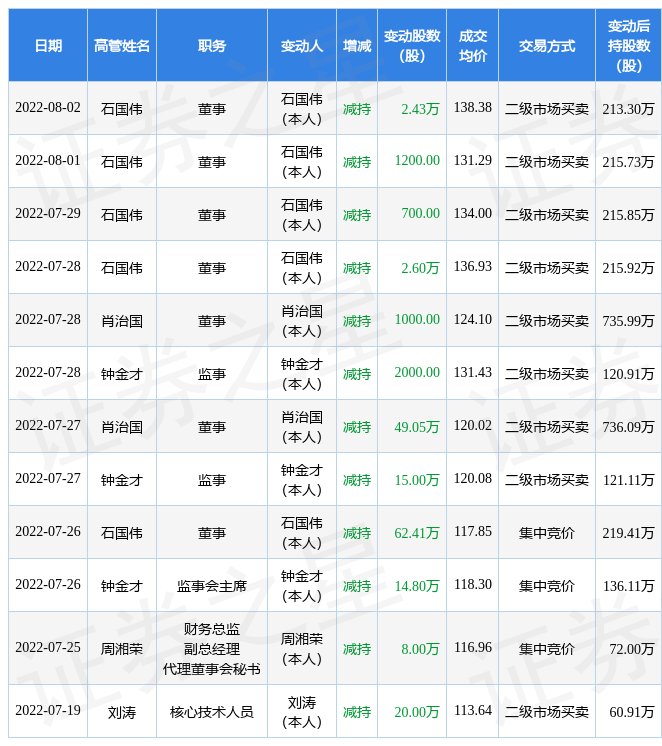662x746 pixels.
Task: Click the 变动后持股数(股) column header
Action: click(629, 46)
